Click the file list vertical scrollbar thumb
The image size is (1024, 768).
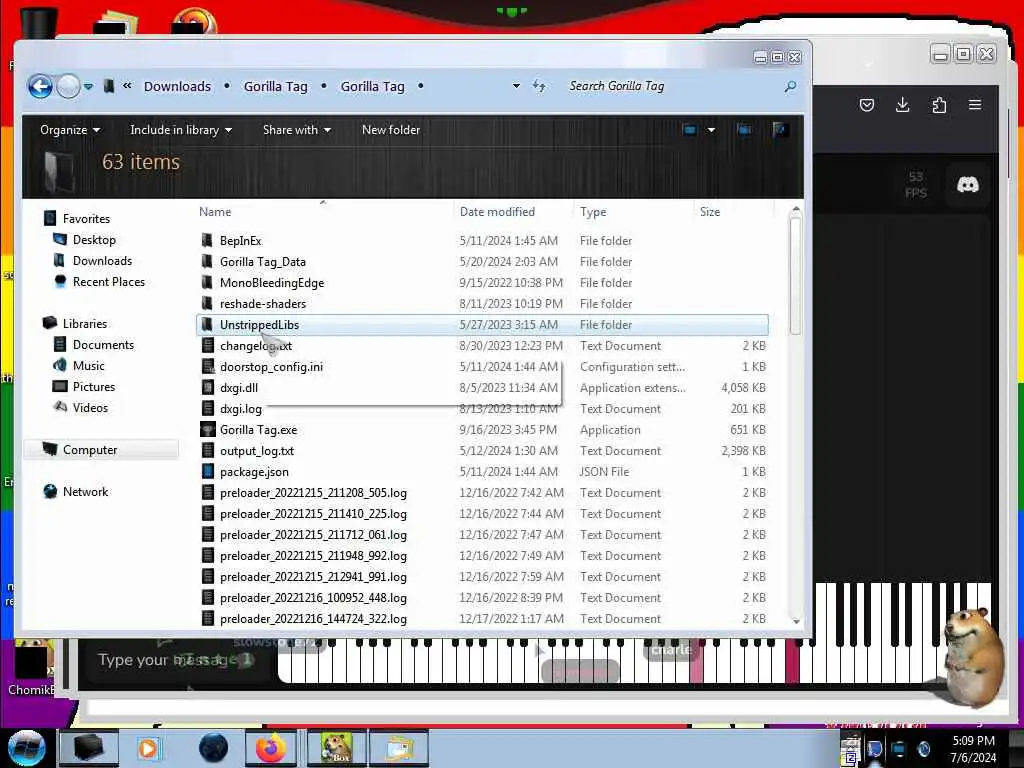(795, 276)
